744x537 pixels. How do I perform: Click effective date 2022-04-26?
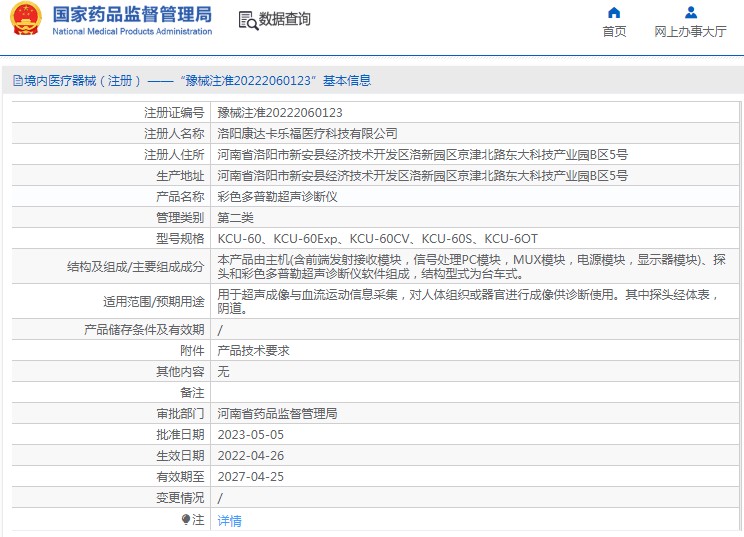tap(251, 455)
